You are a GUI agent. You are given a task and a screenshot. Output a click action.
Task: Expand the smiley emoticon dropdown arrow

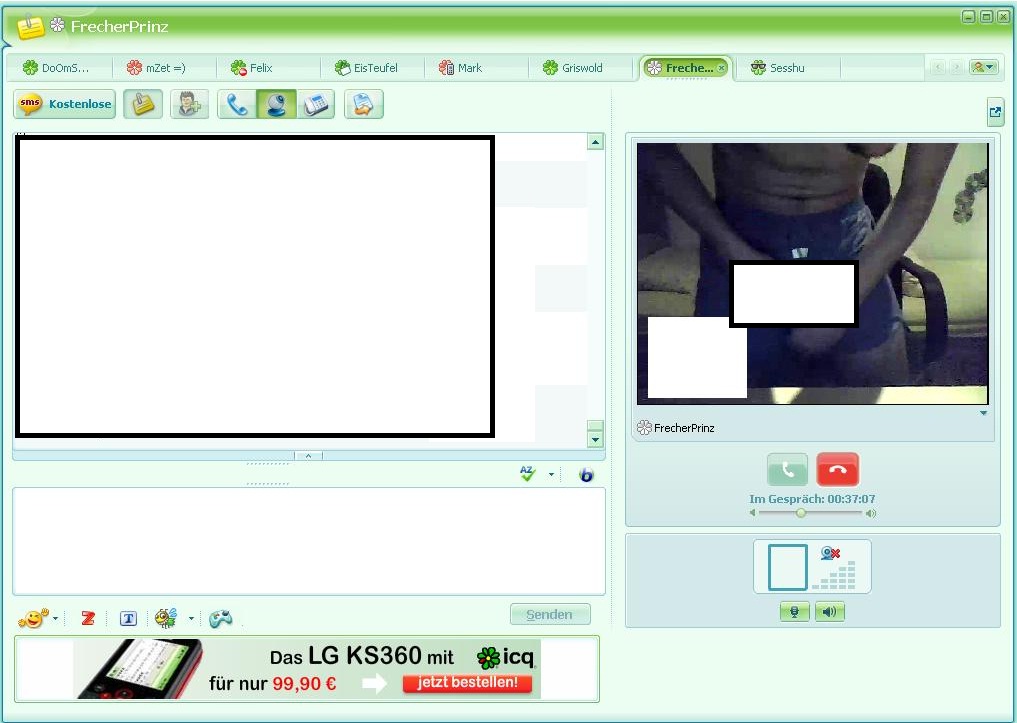point(55,619)
